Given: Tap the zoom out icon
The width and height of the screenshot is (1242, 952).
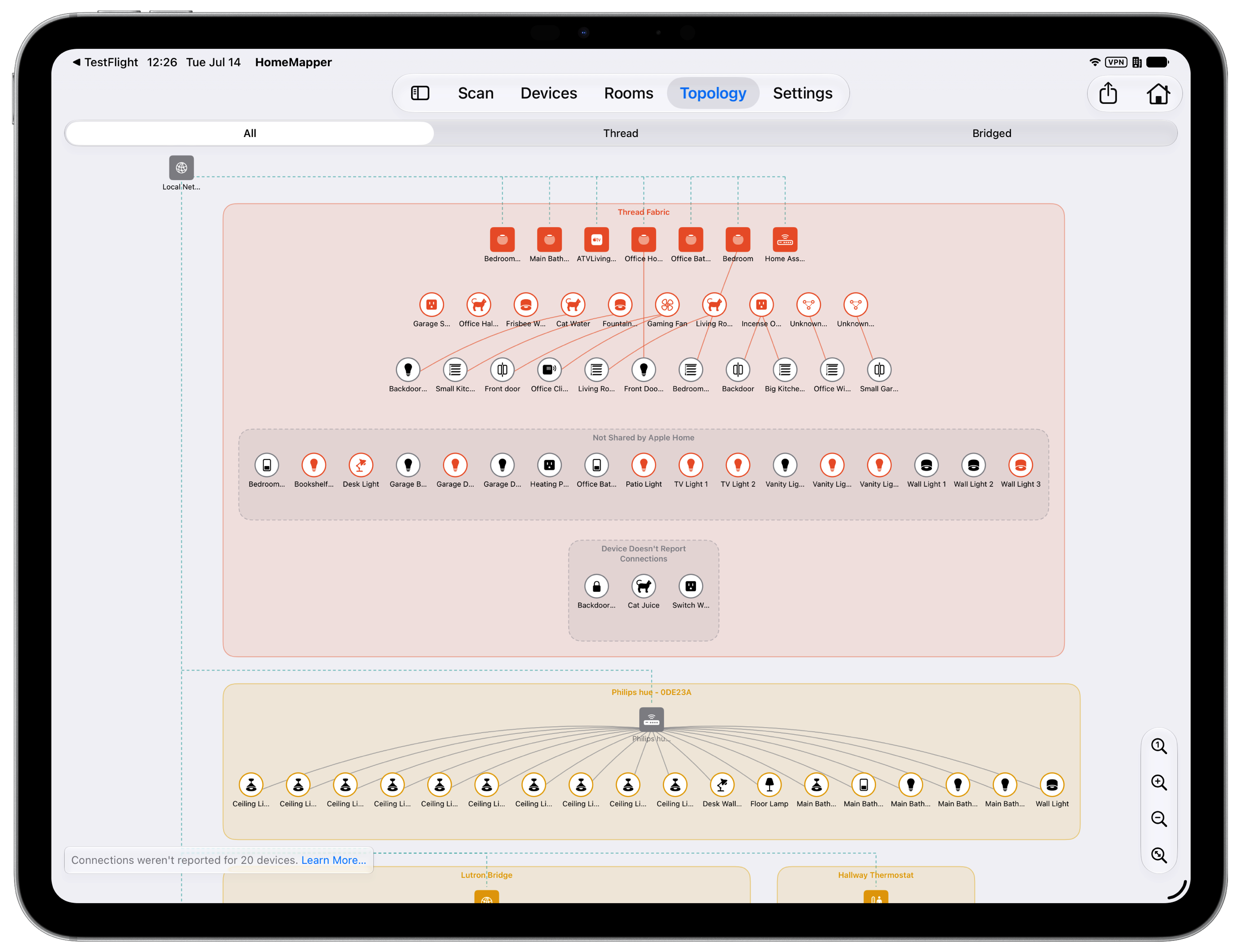Looking at the screenshot, I should click(x=1159, y=819).
